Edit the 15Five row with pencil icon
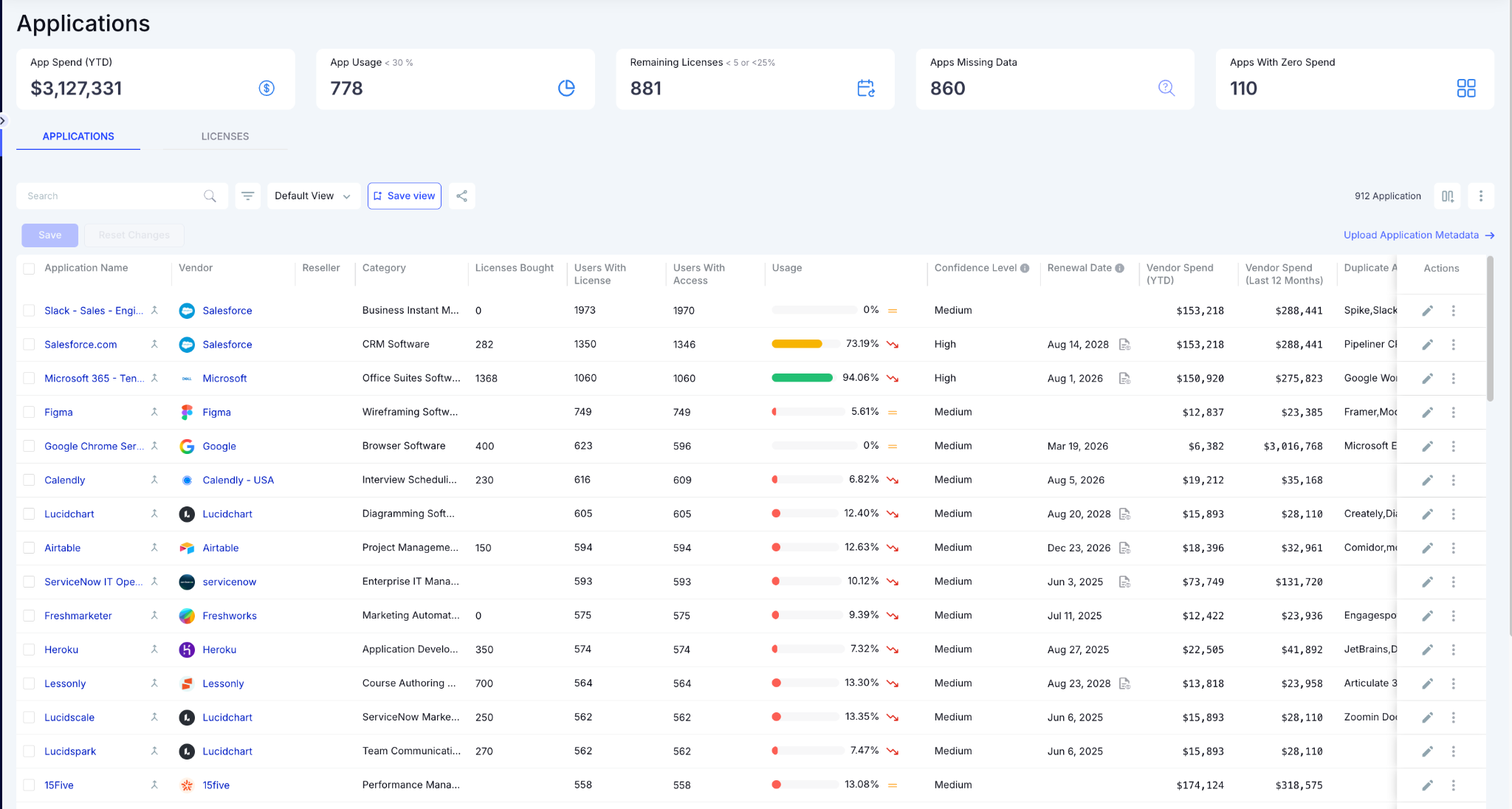 tap(1428, 785)
